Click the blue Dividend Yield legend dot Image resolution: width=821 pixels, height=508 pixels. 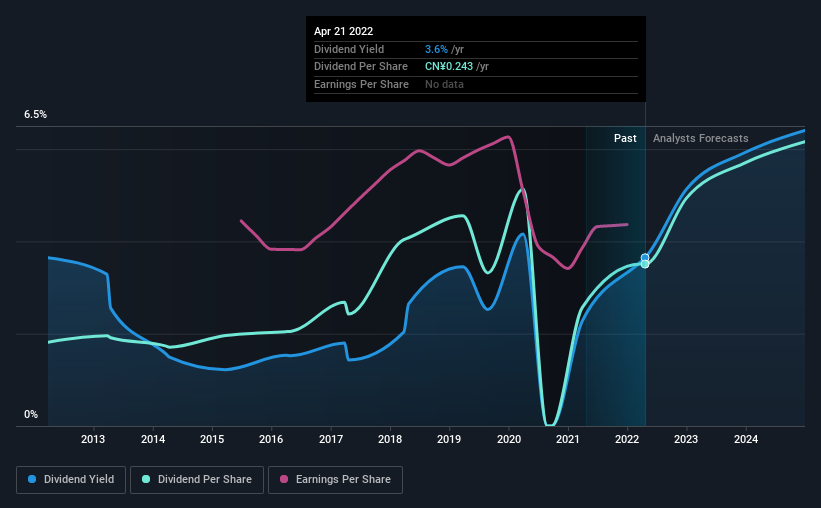click(32, 479)
